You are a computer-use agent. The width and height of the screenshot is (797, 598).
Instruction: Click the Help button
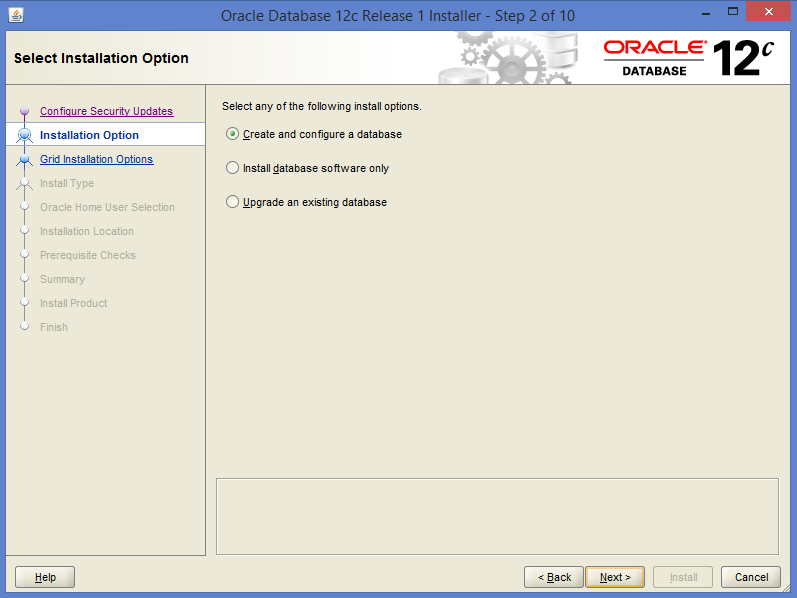click(x=45, y=577)
